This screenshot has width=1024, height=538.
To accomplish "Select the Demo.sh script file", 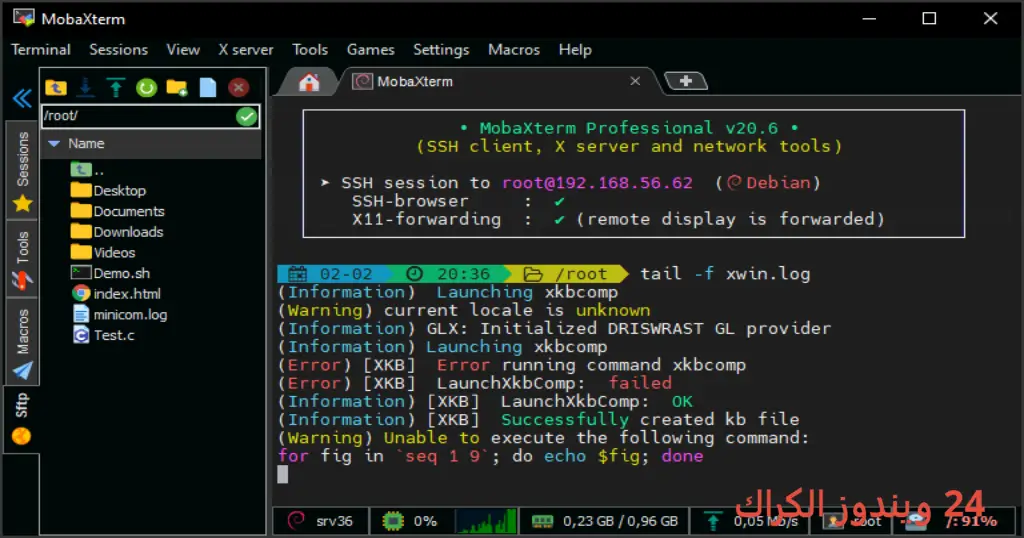I will (110, 273).
